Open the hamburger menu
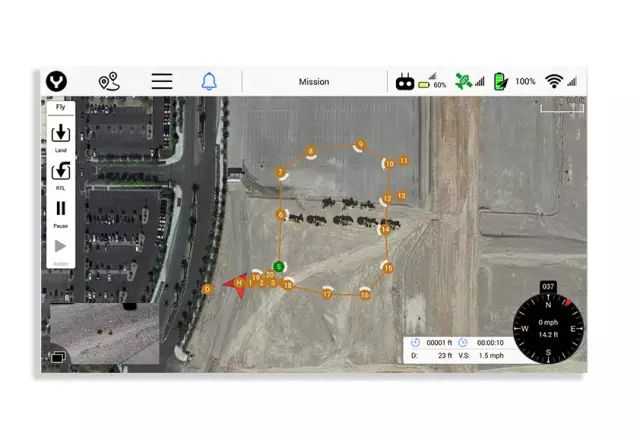 pyautogui.click(x=162, y=82)
